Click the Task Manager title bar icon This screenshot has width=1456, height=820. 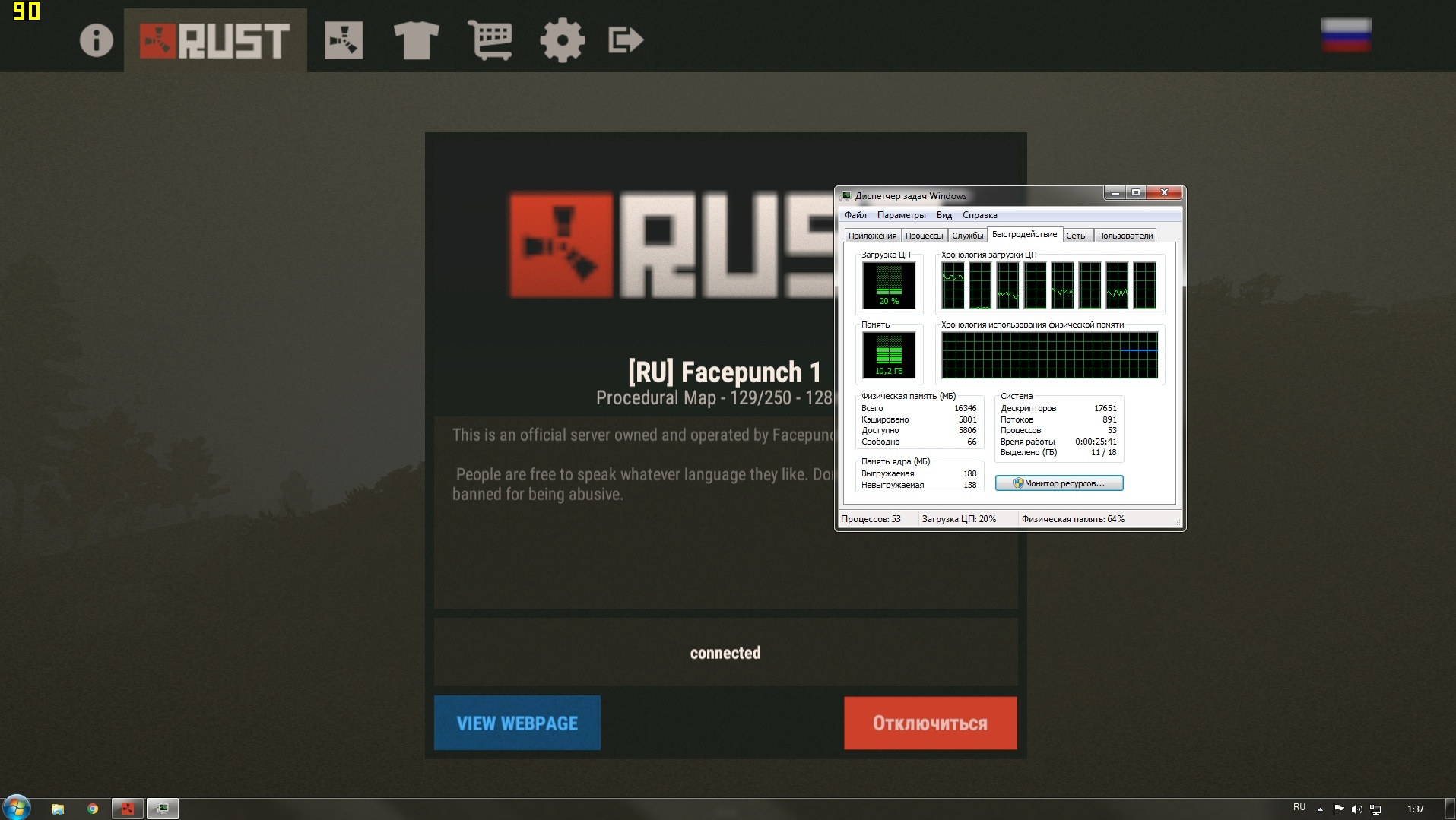coord(846,195)
